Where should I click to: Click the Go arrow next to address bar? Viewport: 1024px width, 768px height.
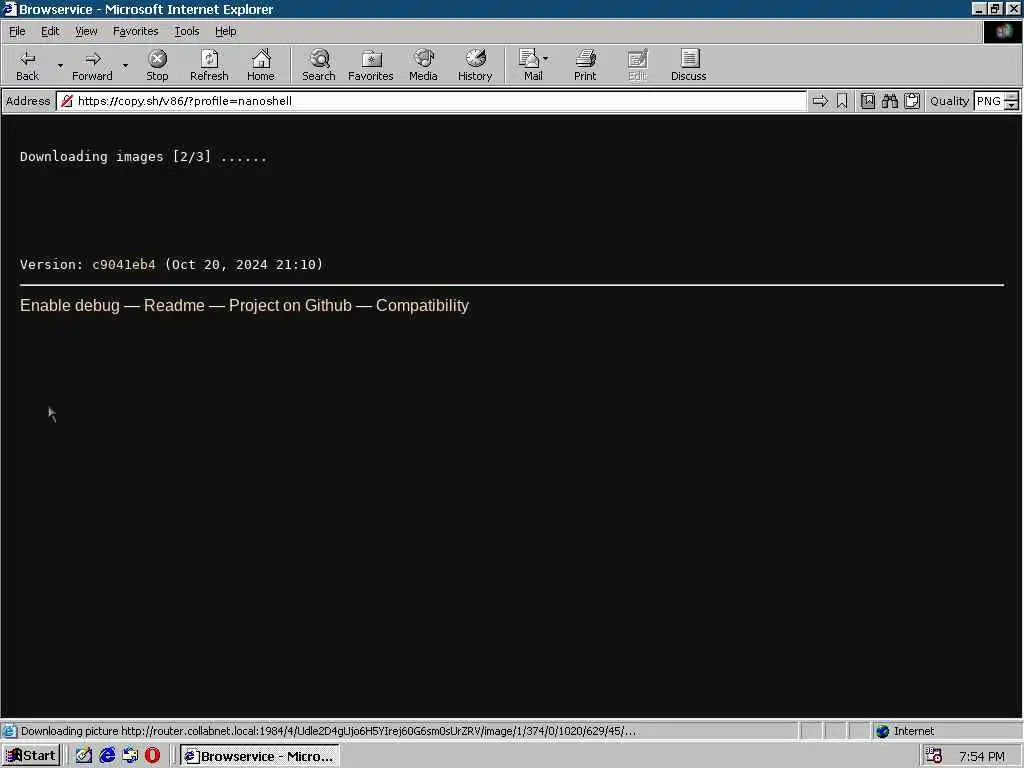[x=820, y=101]
